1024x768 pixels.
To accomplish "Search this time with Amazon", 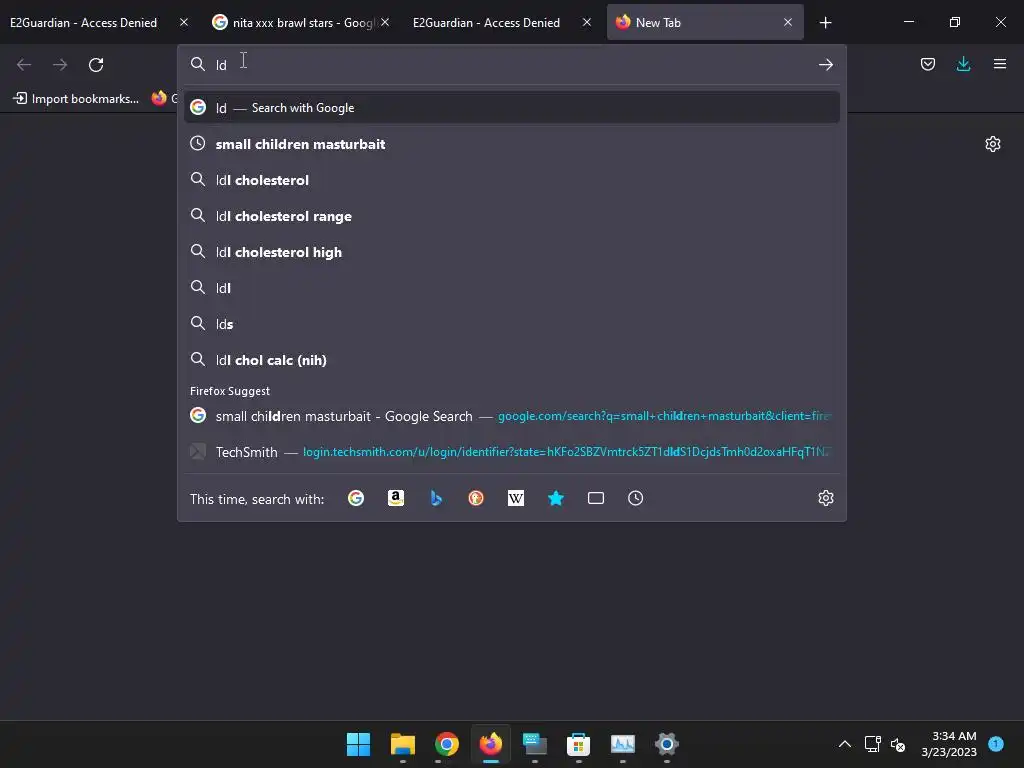I will point(396,498).
